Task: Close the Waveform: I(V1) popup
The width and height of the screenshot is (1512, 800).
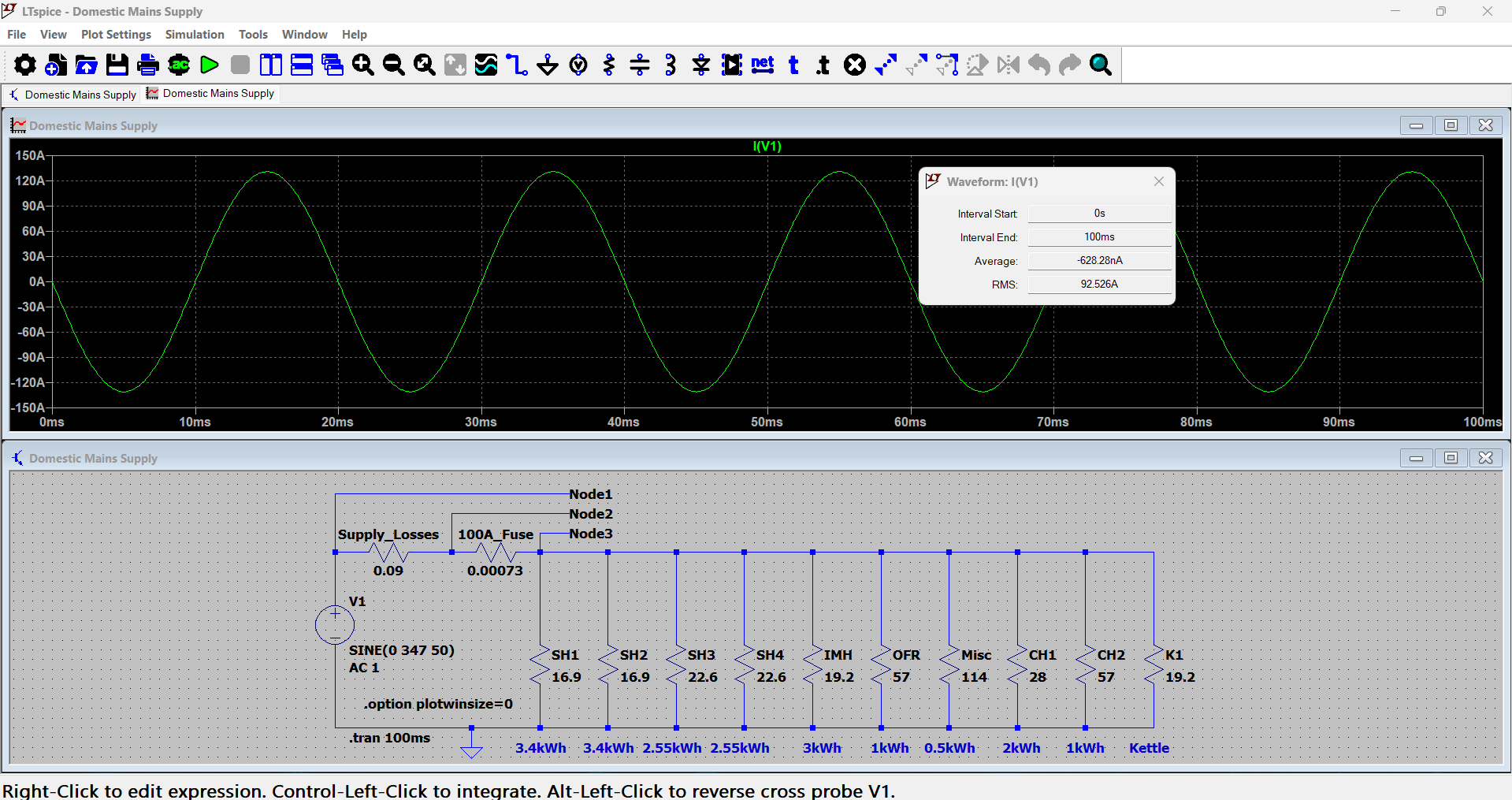Action: [x=1158, y=181]
